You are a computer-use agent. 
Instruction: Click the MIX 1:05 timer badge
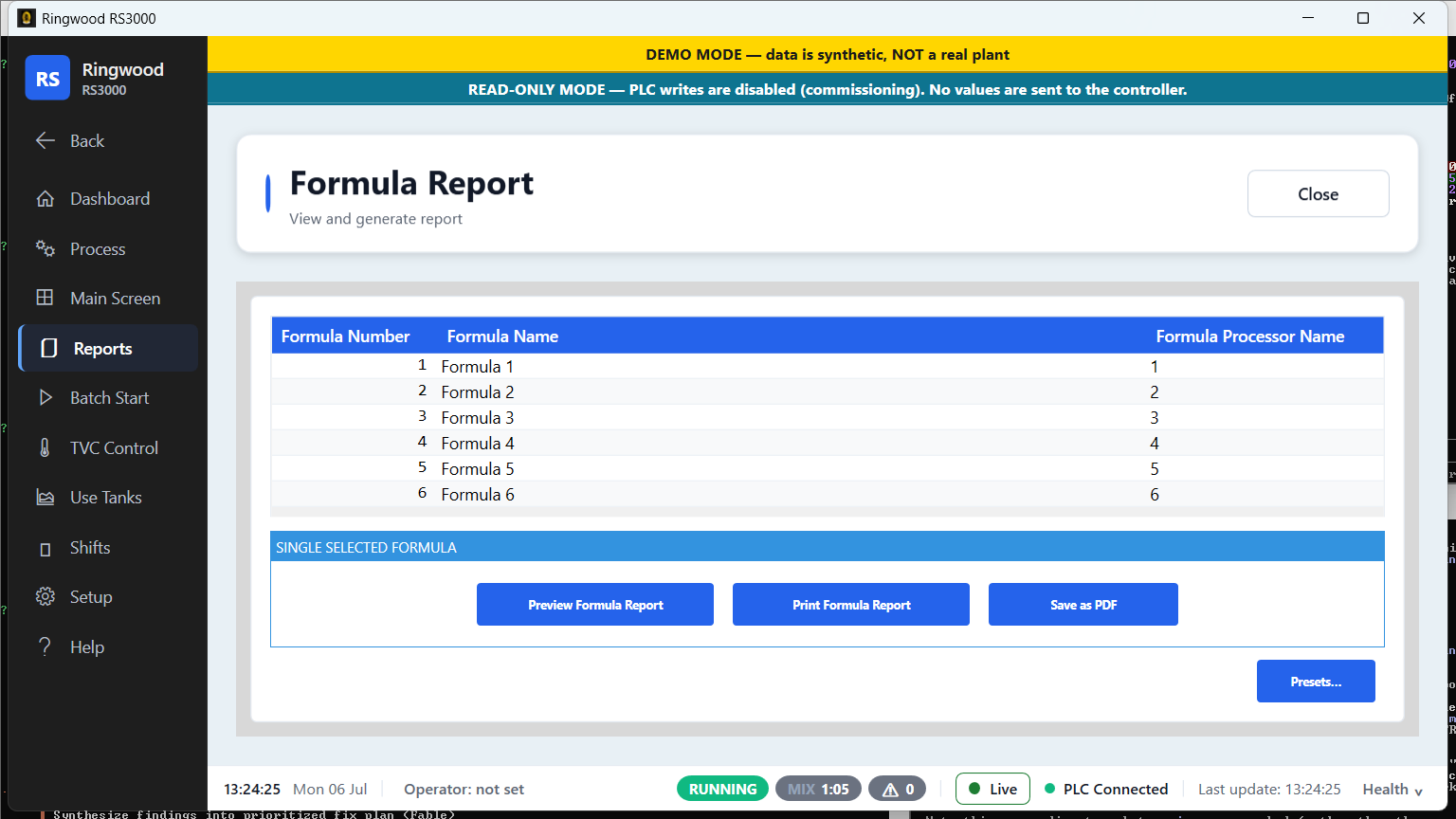pos(818,789)
